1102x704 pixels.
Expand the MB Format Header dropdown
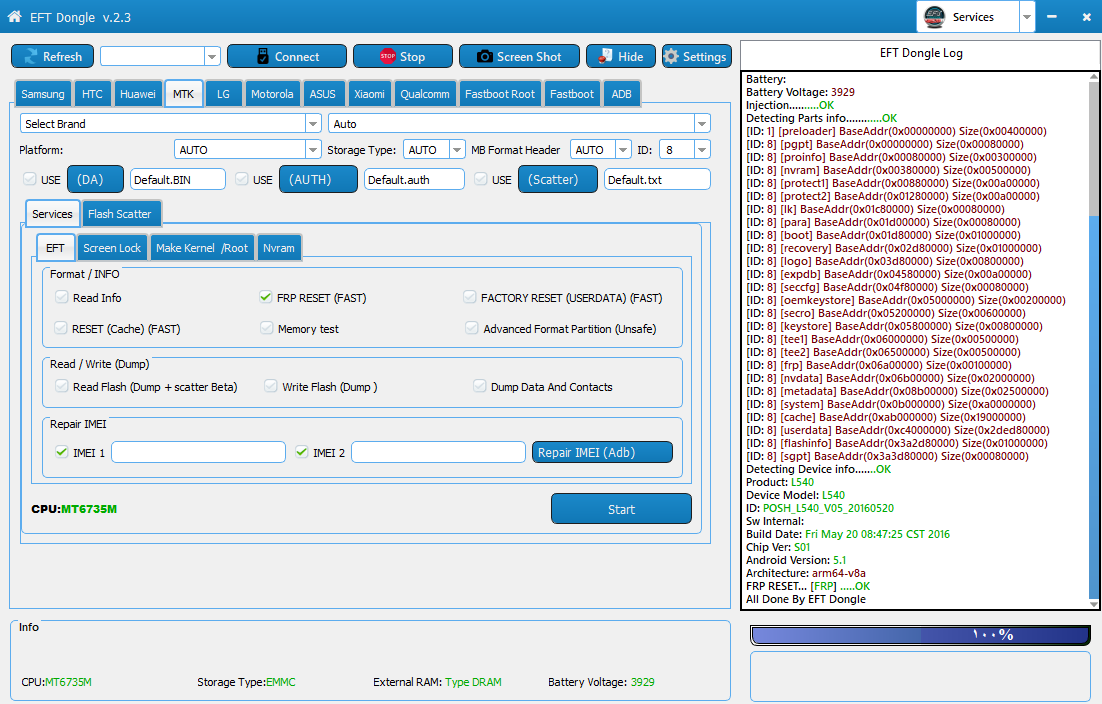coord(623,150)
